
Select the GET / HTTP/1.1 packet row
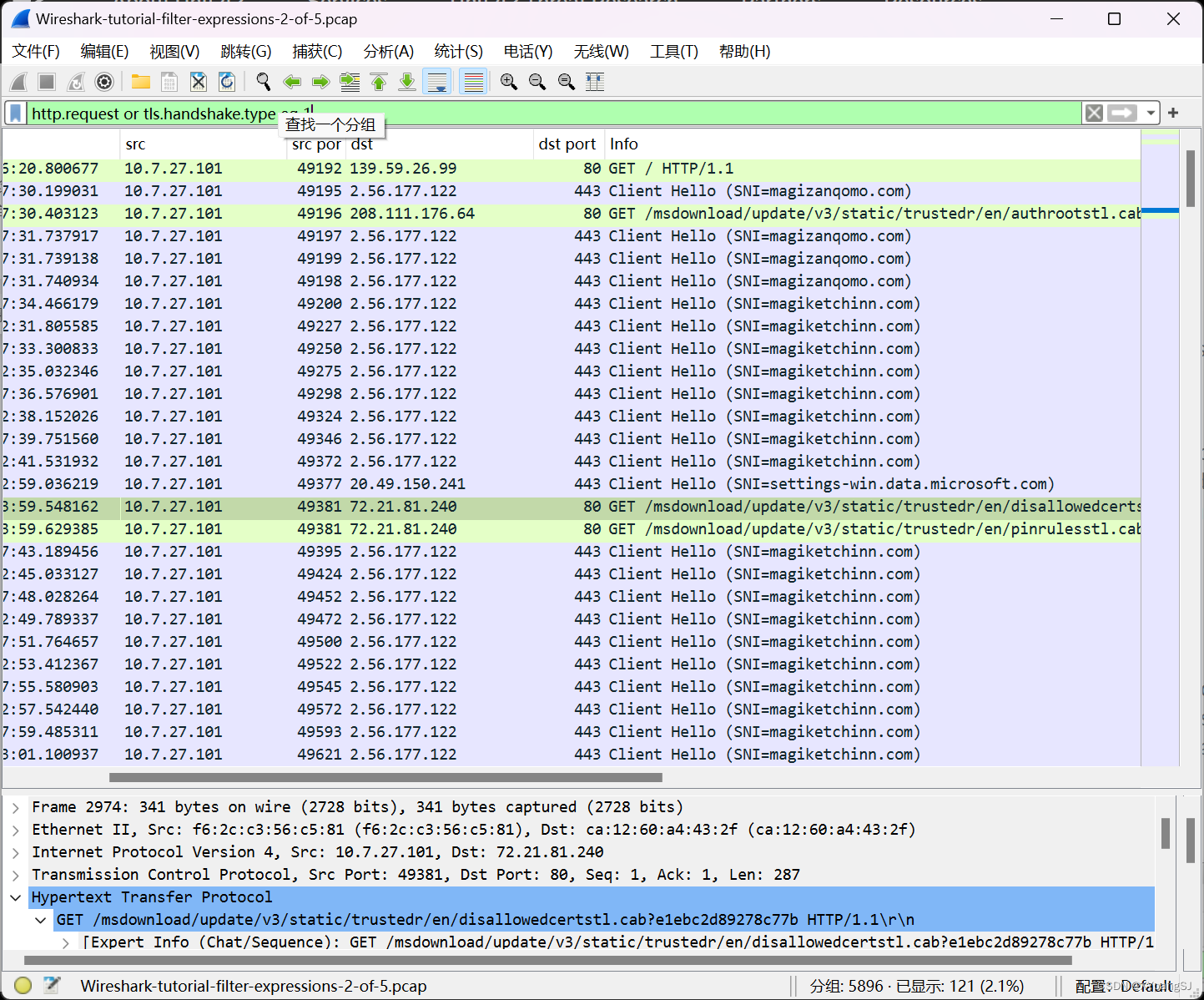[x=572, y=169]
